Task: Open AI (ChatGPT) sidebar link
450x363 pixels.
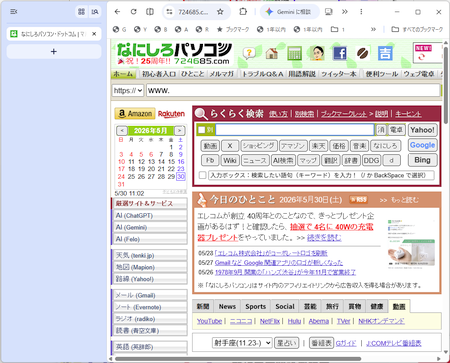Action: [x=149, y=215]
